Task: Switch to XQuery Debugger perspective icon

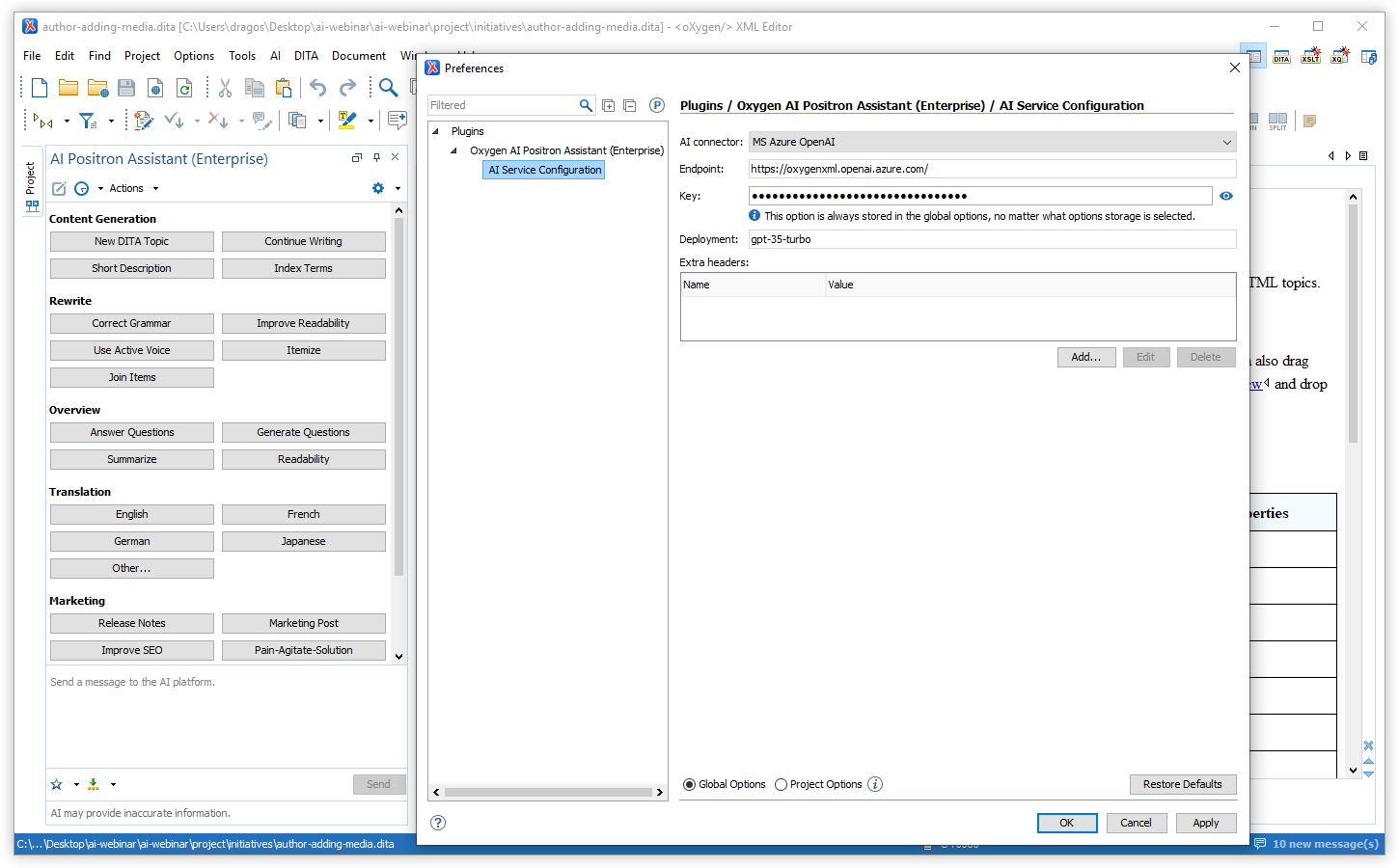Action: pyautogui.click(x=1340, y=57)
